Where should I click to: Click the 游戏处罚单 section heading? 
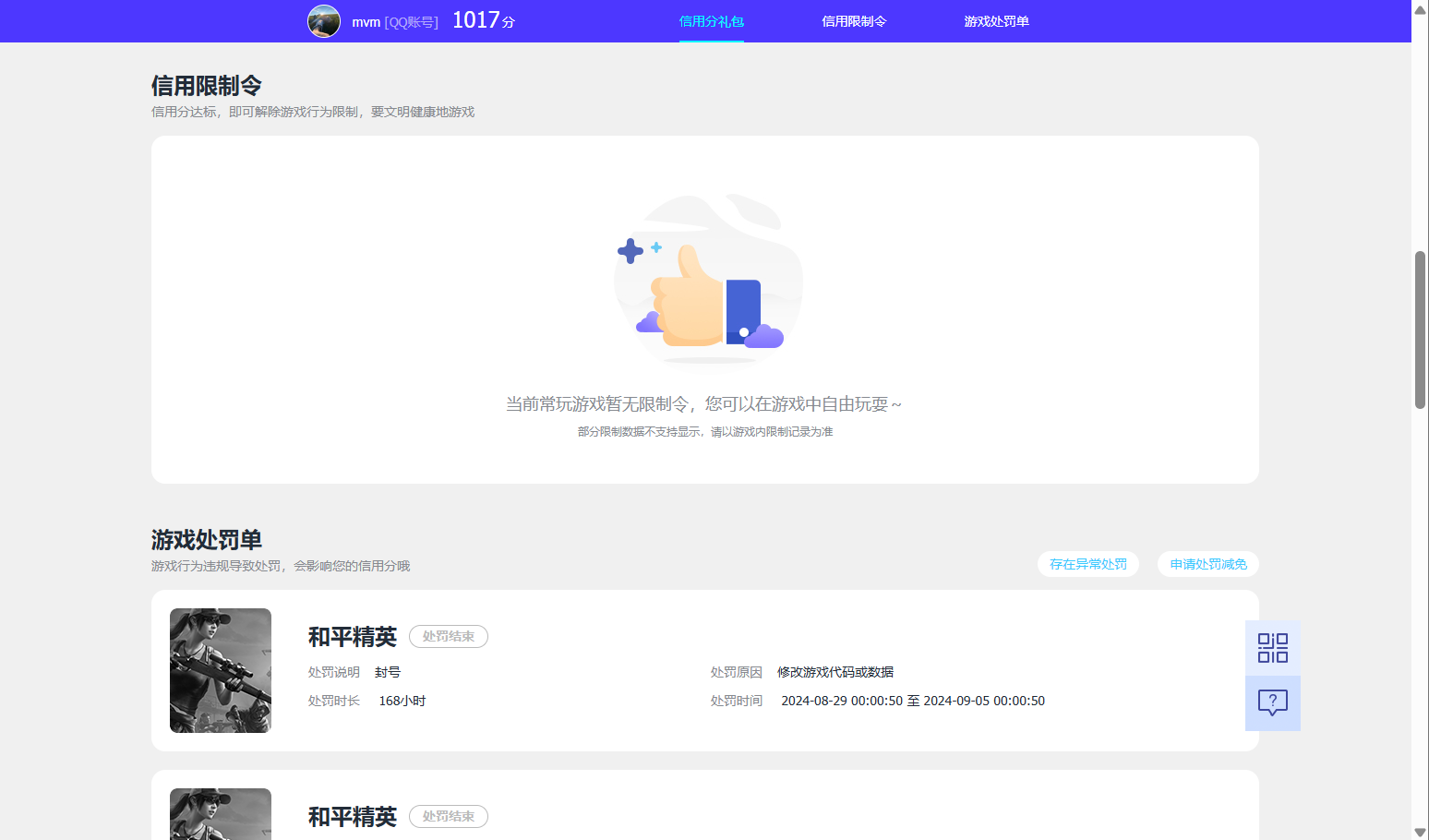pos(207,540)
